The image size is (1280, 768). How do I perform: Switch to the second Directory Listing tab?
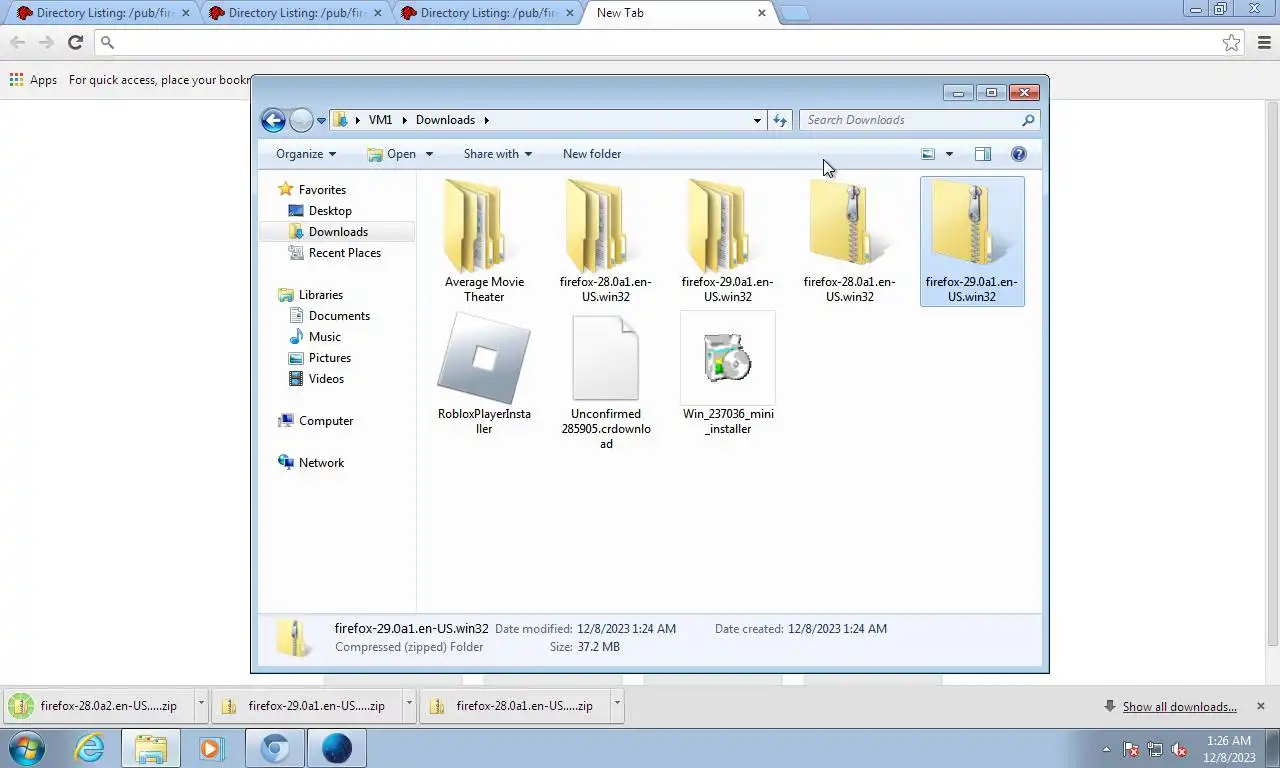293,13
